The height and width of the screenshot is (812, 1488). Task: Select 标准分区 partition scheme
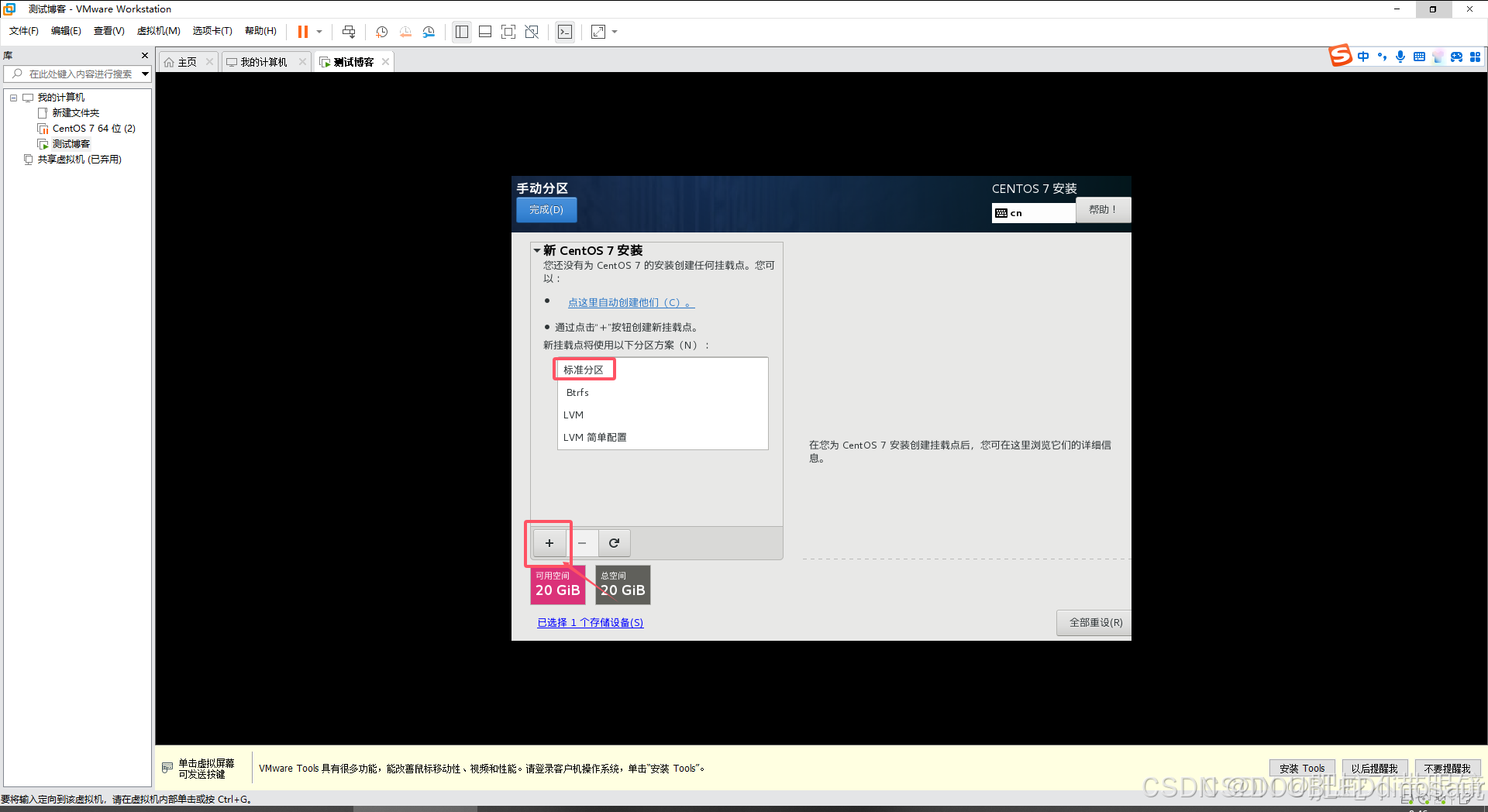tap(663, 370)
